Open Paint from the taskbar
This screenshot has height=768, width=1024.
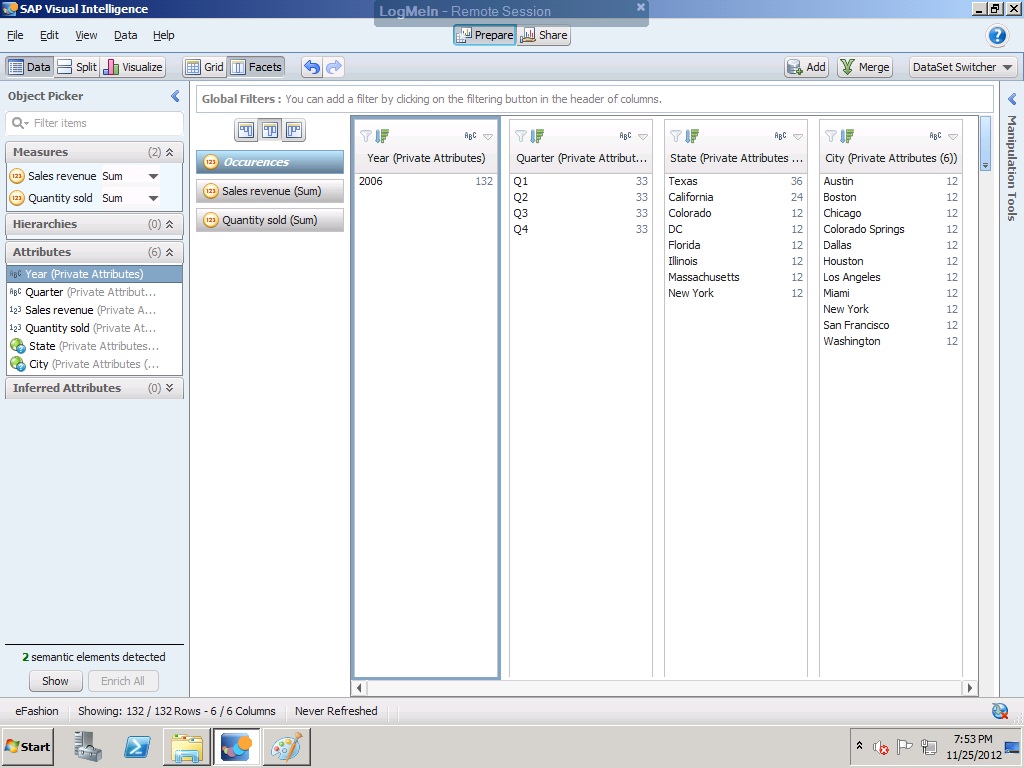pos(287,746)
